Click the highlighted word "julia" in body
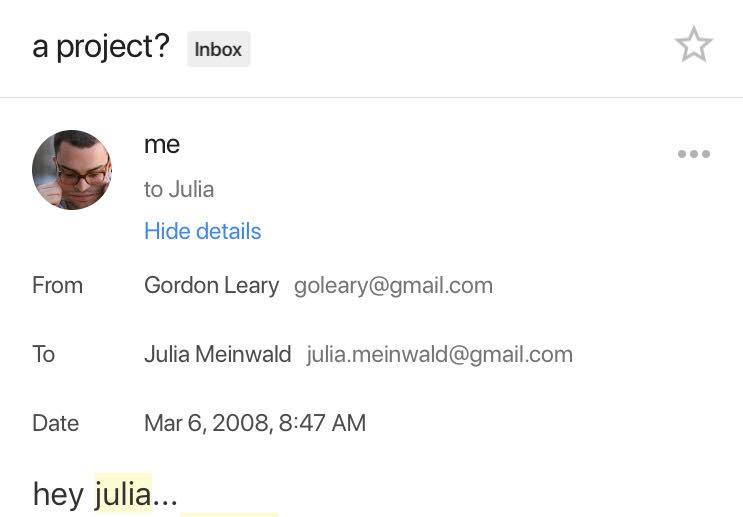This screenshot has height=517, width=743. click(x=123, y=493)
